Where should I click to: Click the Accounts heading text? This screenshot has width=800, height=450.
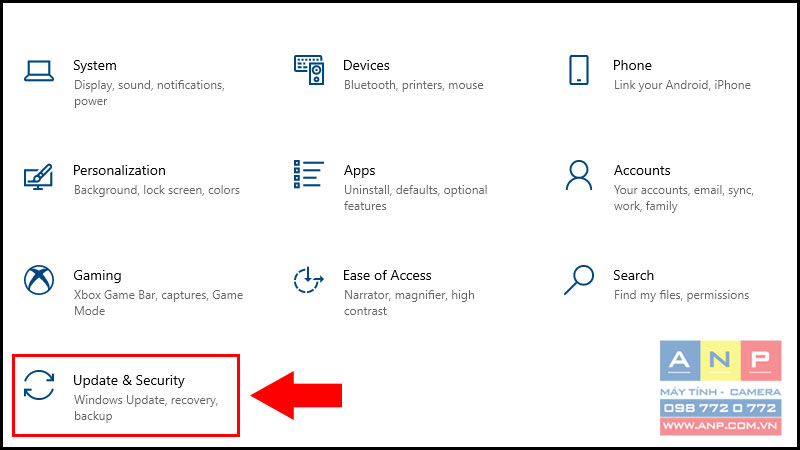[x=642, y=170]
